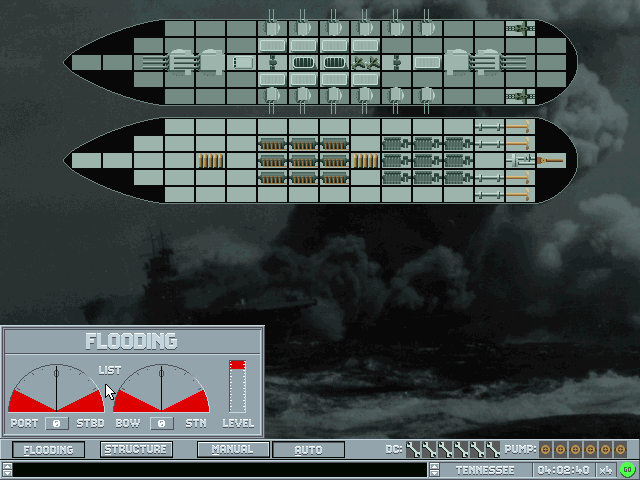This screenshot has height=480, width=640.
Task: Select the bottom-row propeller compartment
Action: [x=520, y=195]
